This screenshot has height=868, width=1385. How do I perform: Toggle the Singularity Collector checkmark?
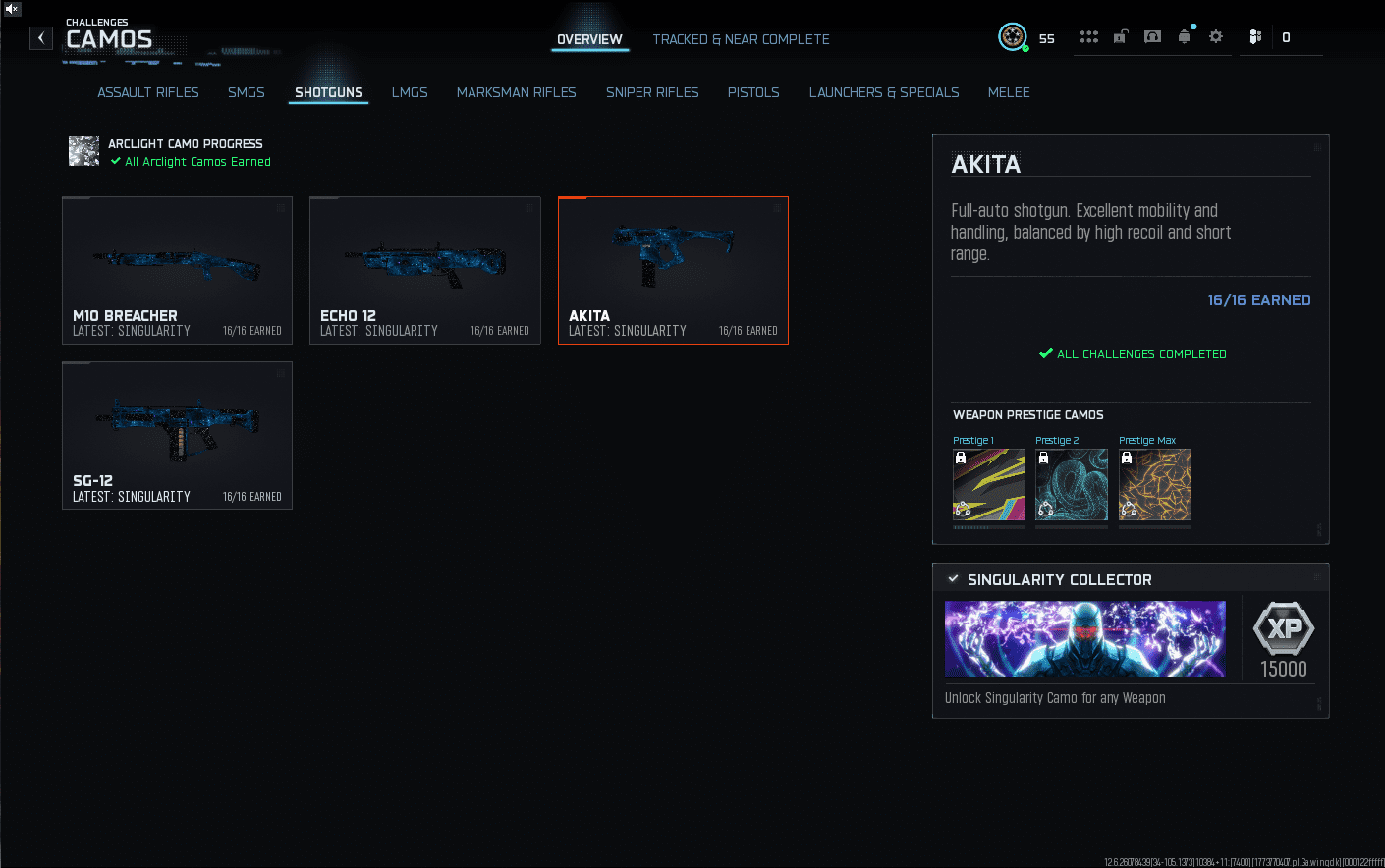tap(953, 579)
